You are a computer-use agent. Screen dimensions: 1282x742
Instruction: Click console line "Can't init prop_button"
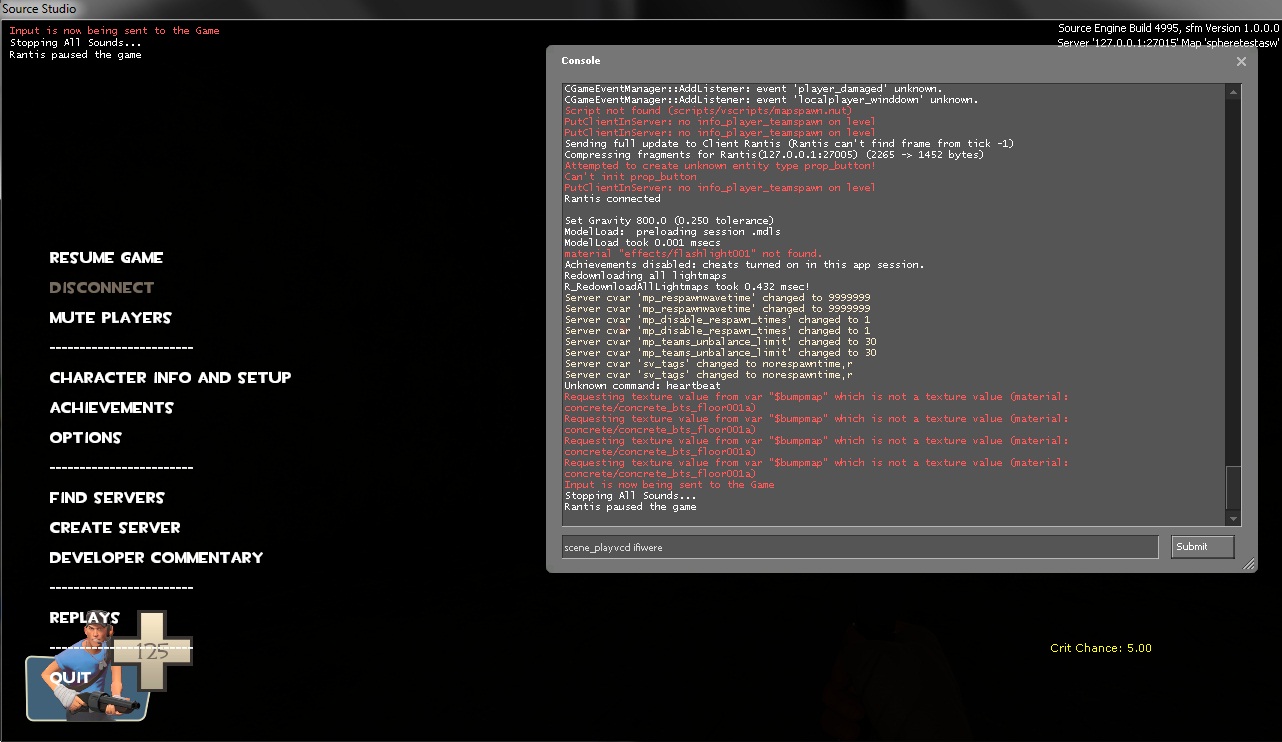(630, 177)
